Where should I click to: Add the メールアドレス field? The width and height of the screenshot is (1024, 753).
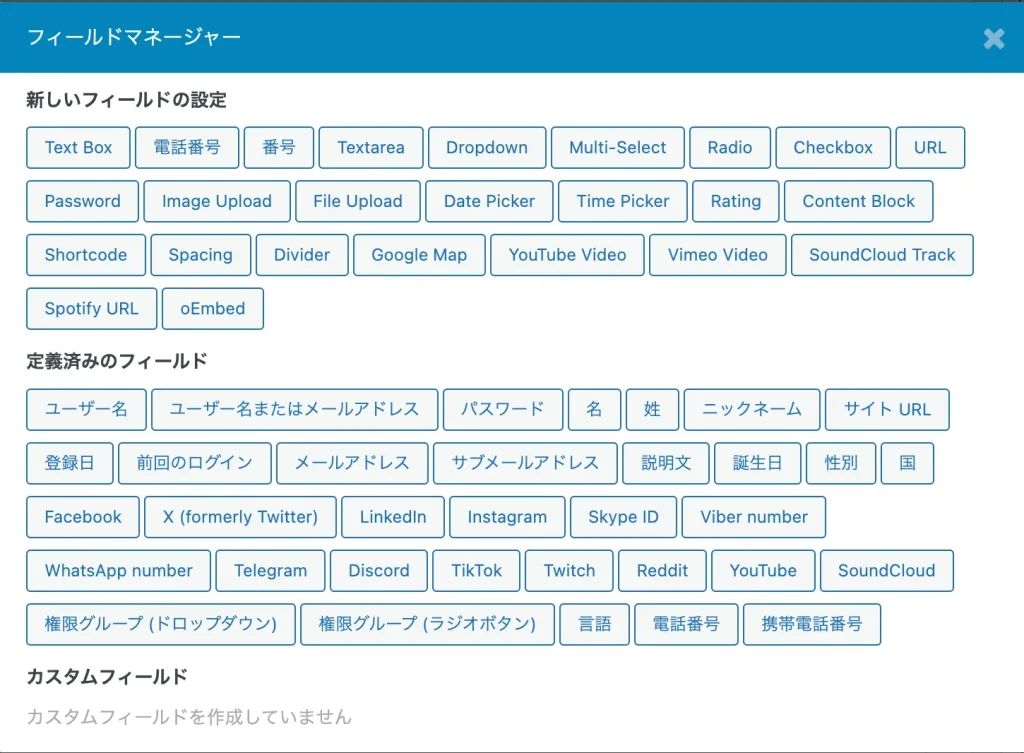[x=352, y=463]
